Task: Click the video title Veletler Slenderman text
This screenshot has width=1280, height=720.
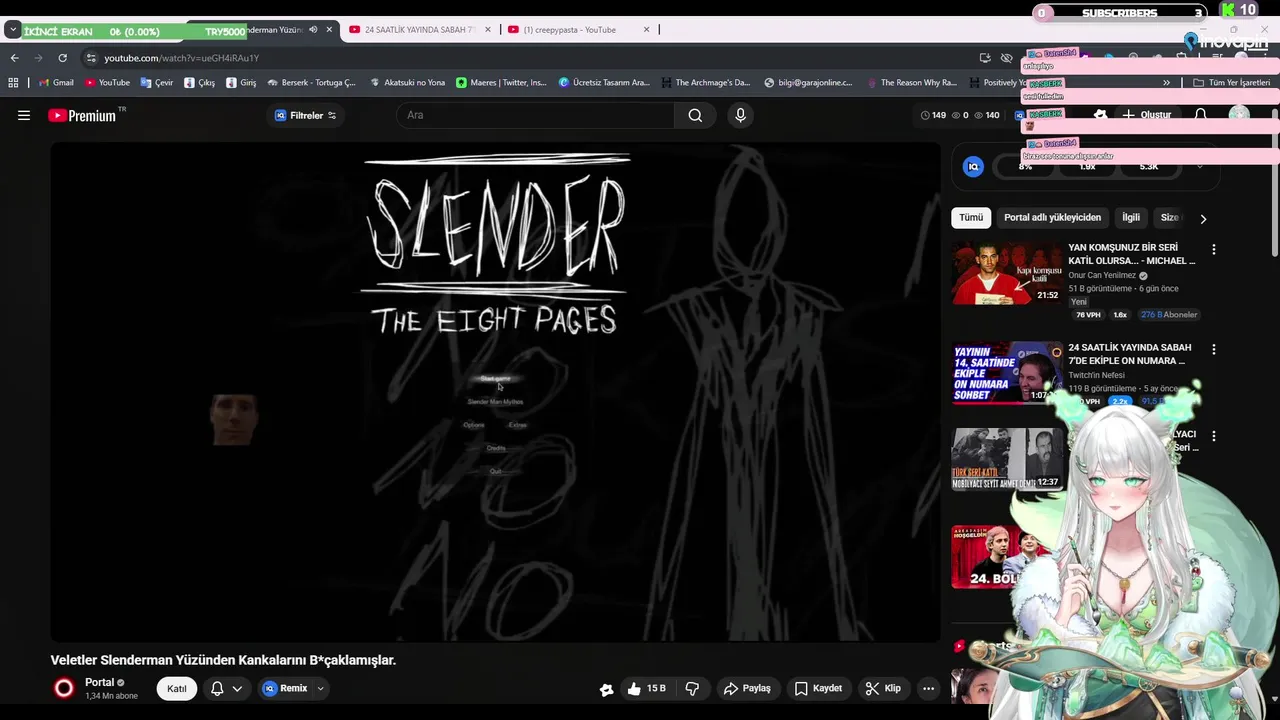Action: click(x=224, y=660)
